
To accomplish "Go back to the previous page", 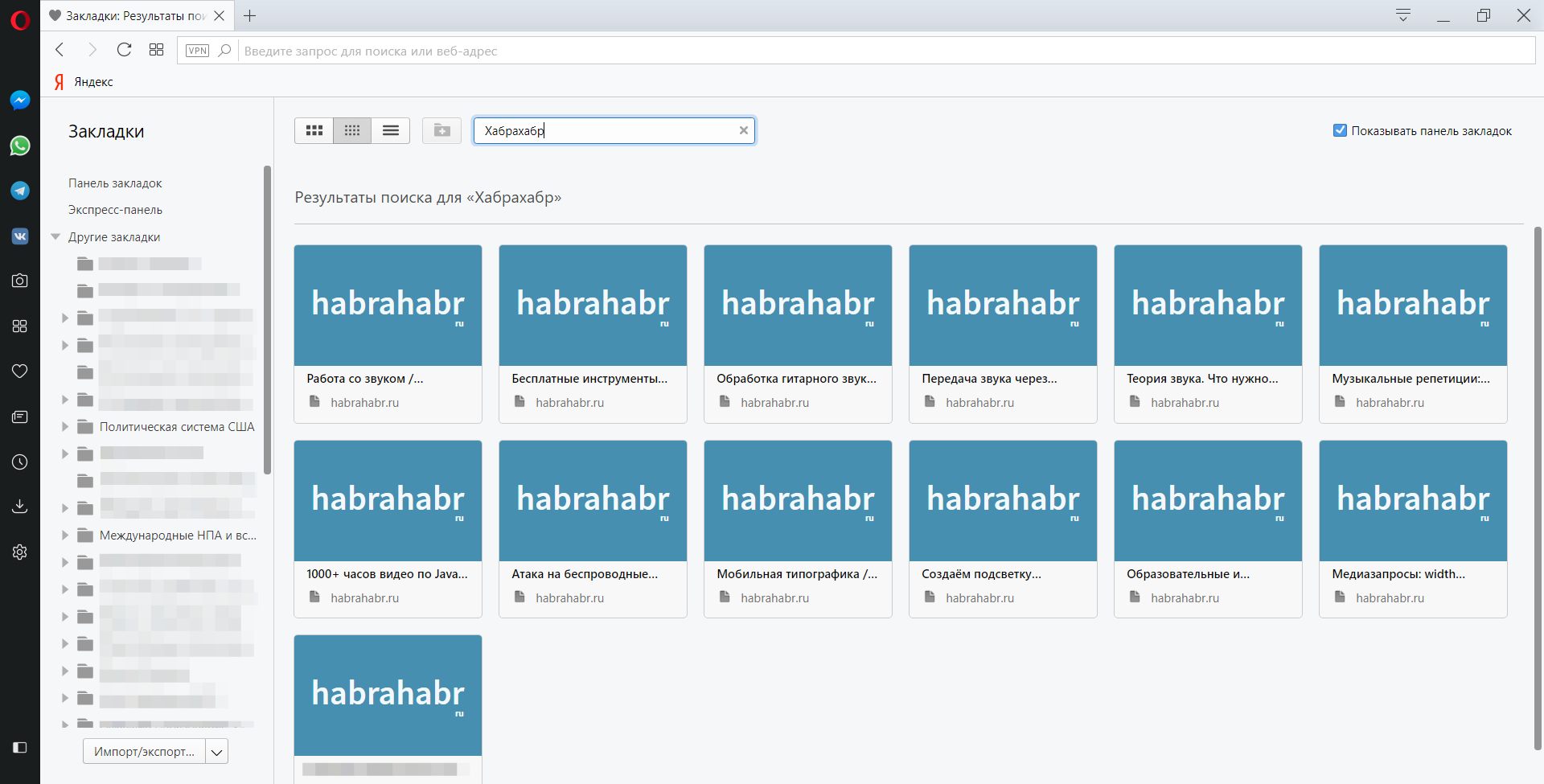I will tap(60, 50).
